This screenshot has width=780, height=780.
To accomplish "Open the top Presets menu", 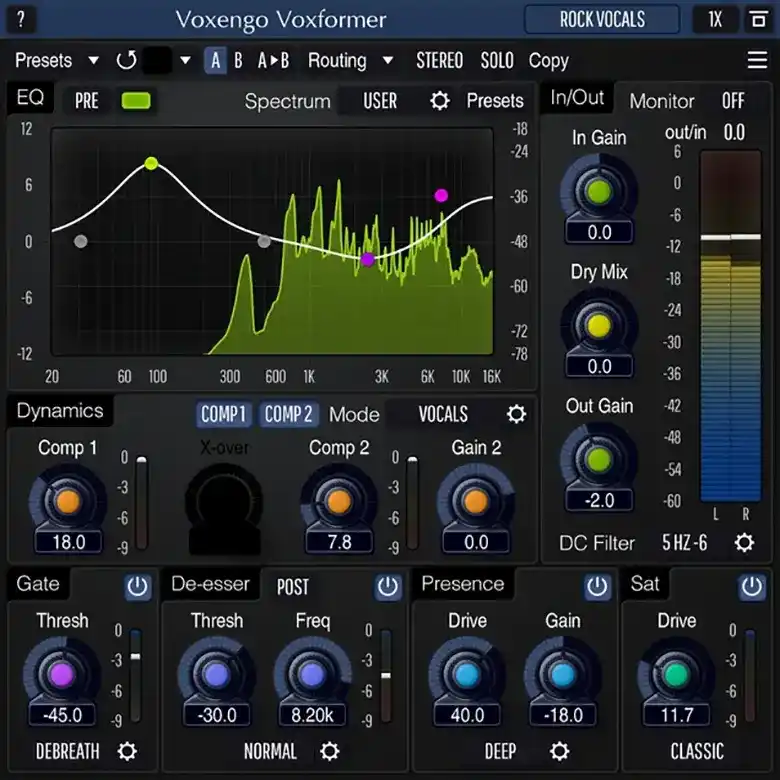I will click(44, 61).
